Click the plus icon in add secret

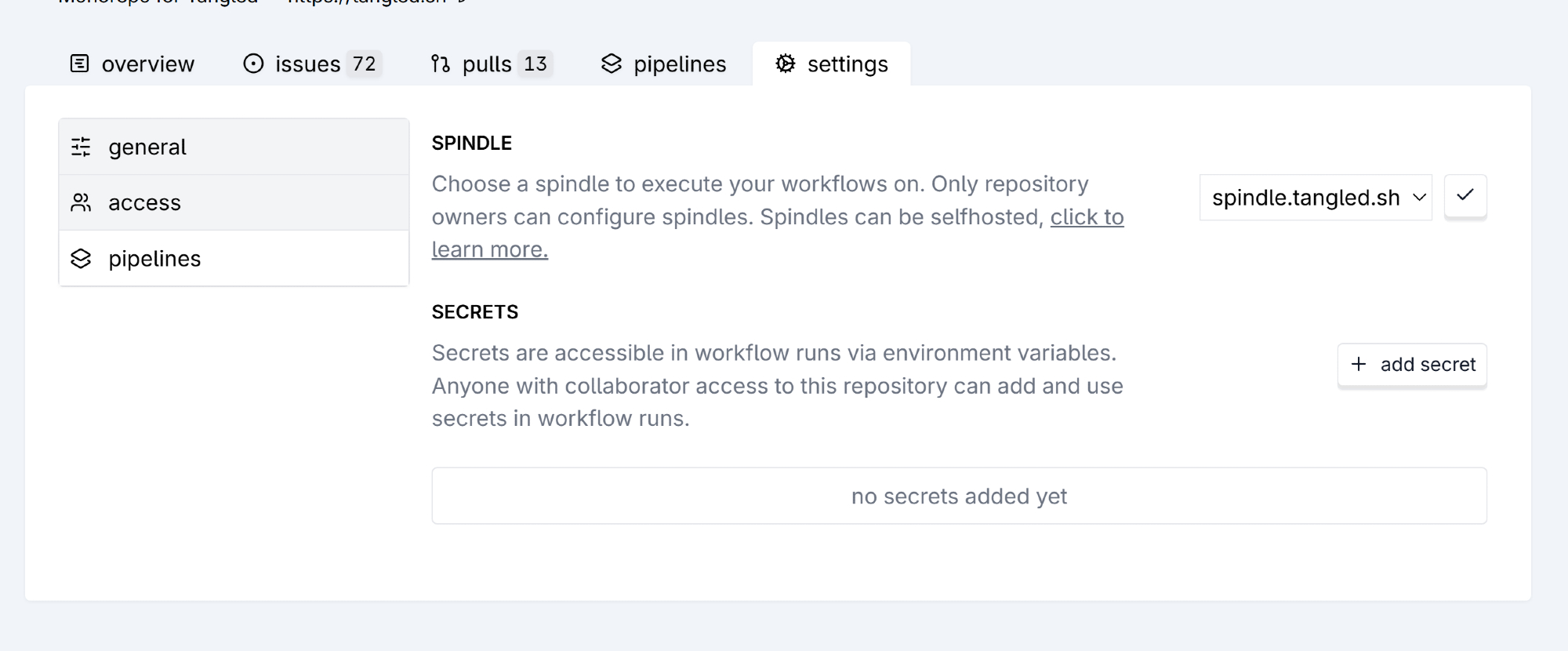click(x=1359, y=364)
